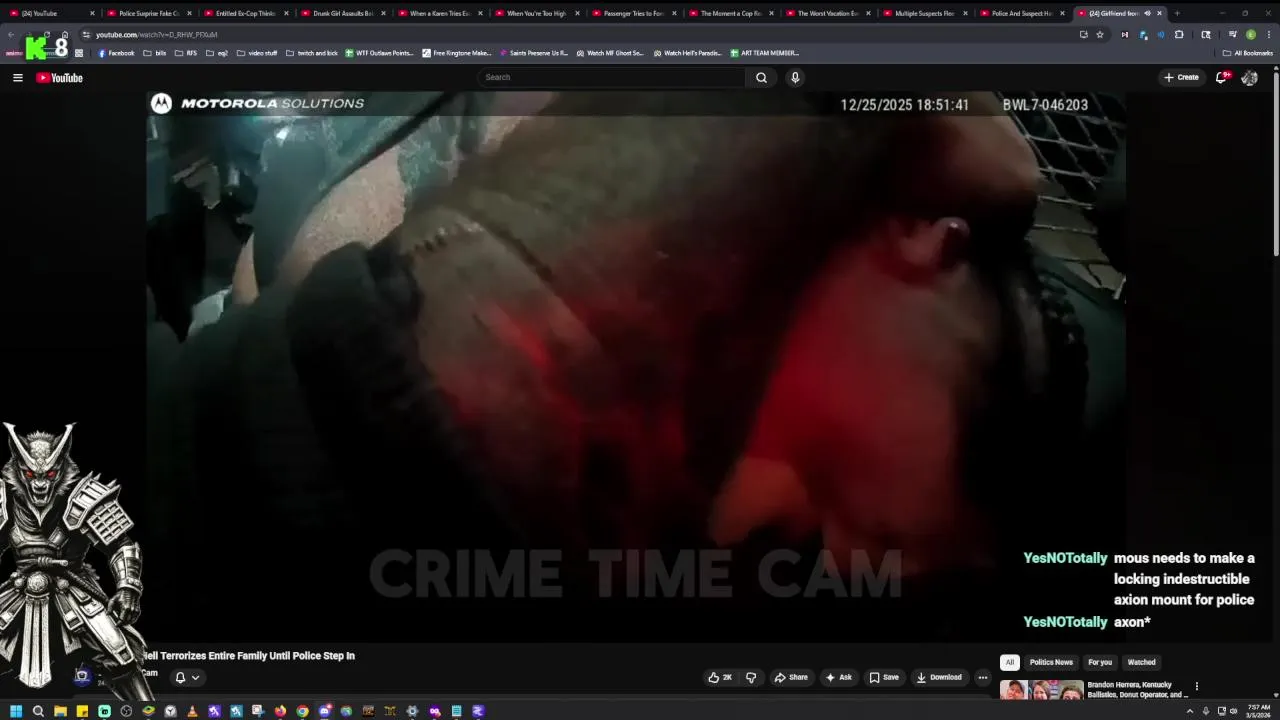Open Firefox from taskbar
This screenshot has width=1280, height=720.
coord(280,711)
